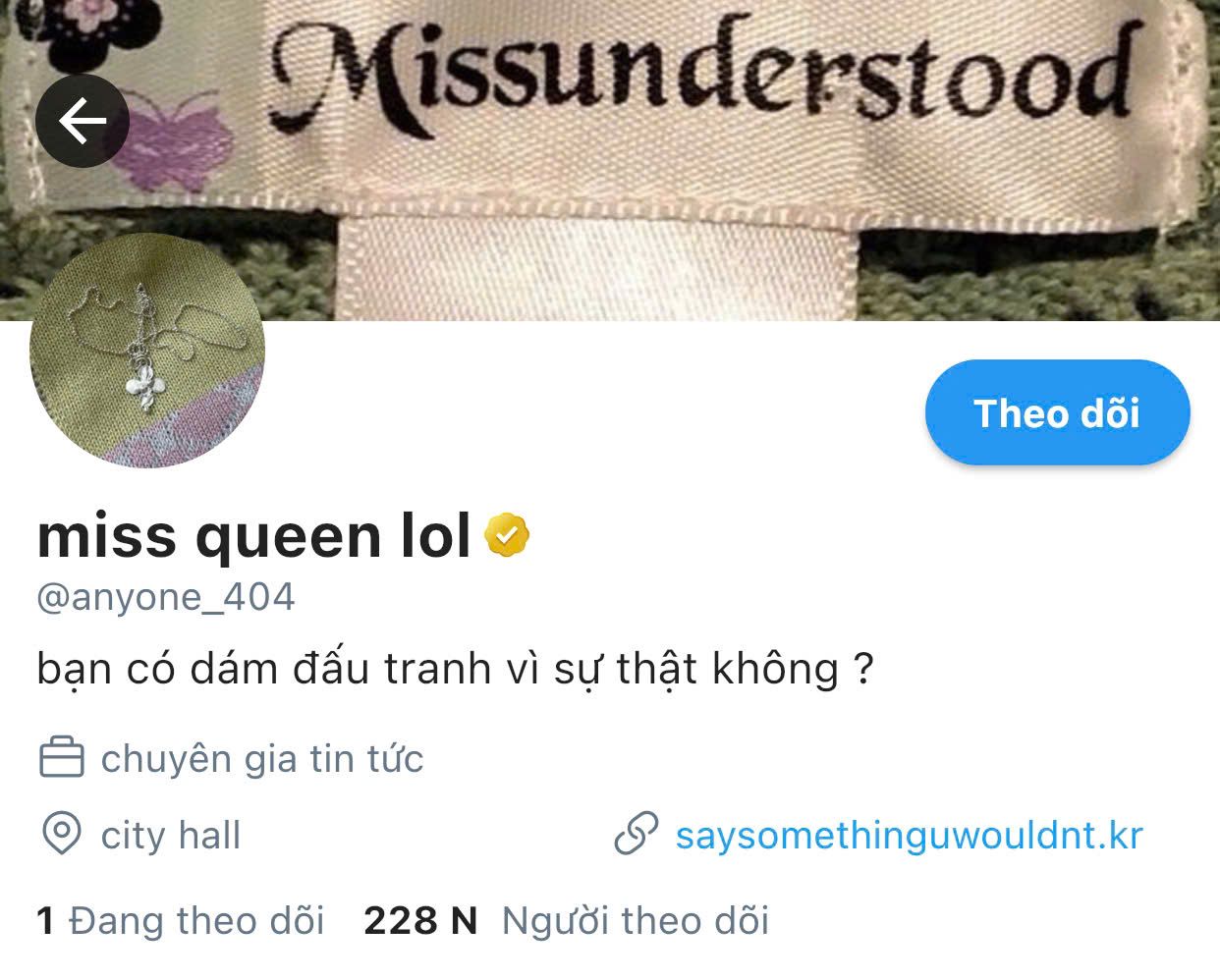Follow the account with Theo dõi
The height and width of the screenshot is (980, 1220).
point(1057,412)
